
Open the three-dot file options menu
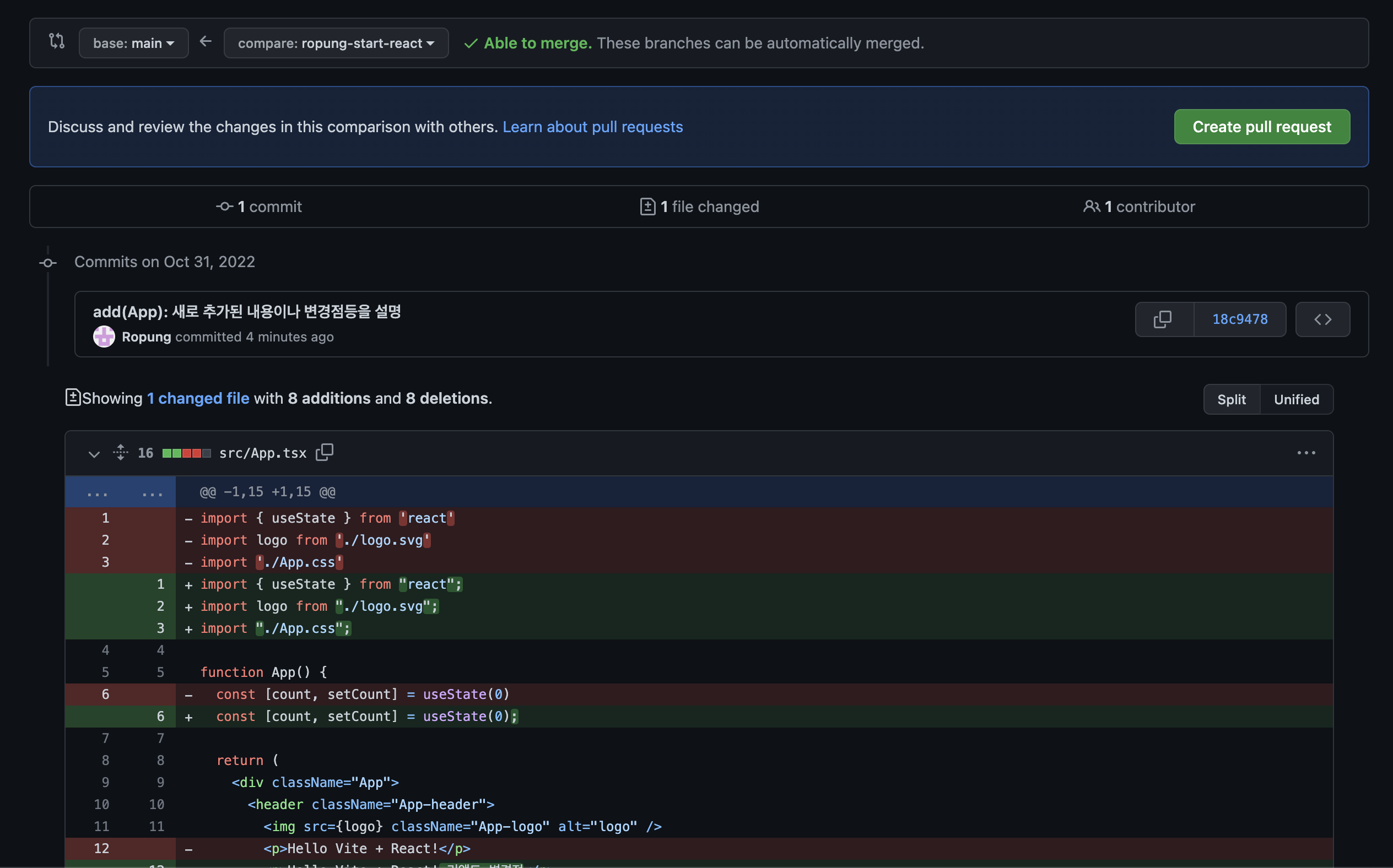(x=1306, y=453)
